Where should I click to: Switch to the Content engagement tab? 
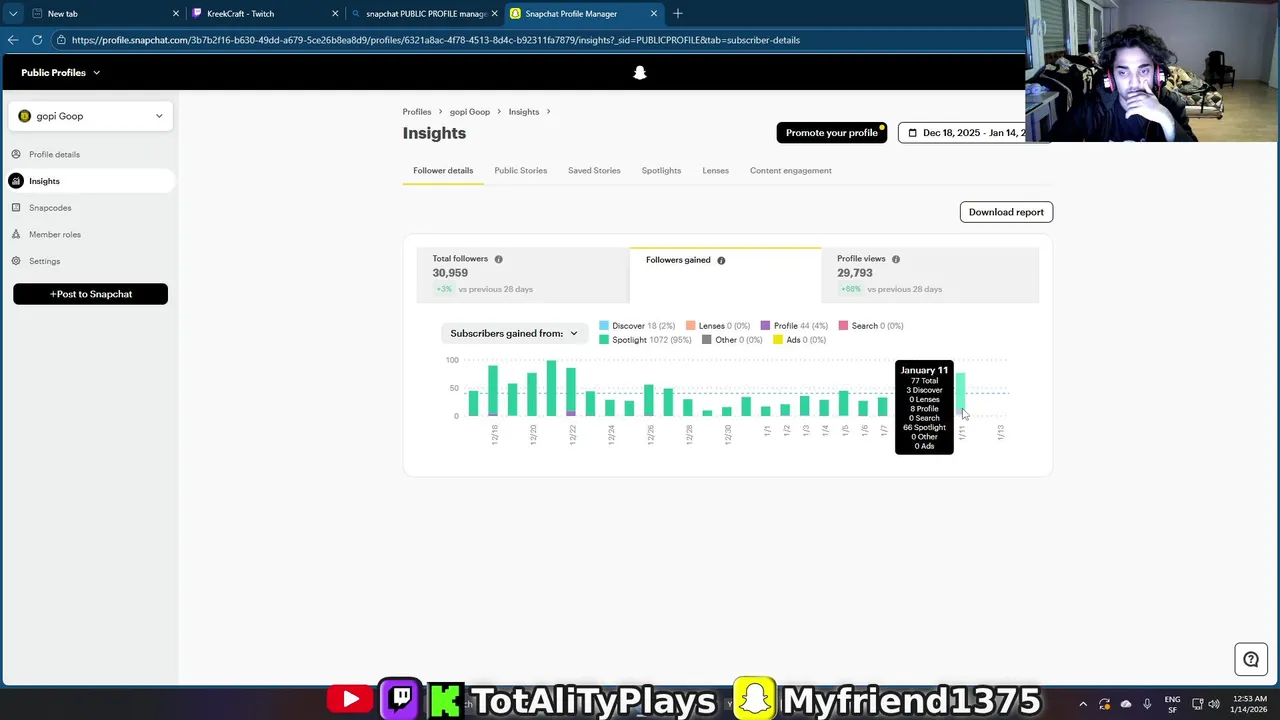point(791,170)
